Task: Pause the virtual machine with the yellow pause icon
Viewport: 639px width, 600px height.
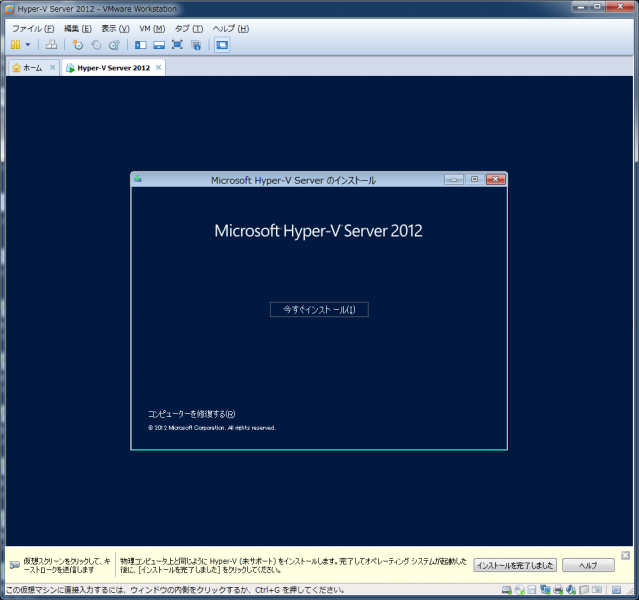Action: point(15,45)
